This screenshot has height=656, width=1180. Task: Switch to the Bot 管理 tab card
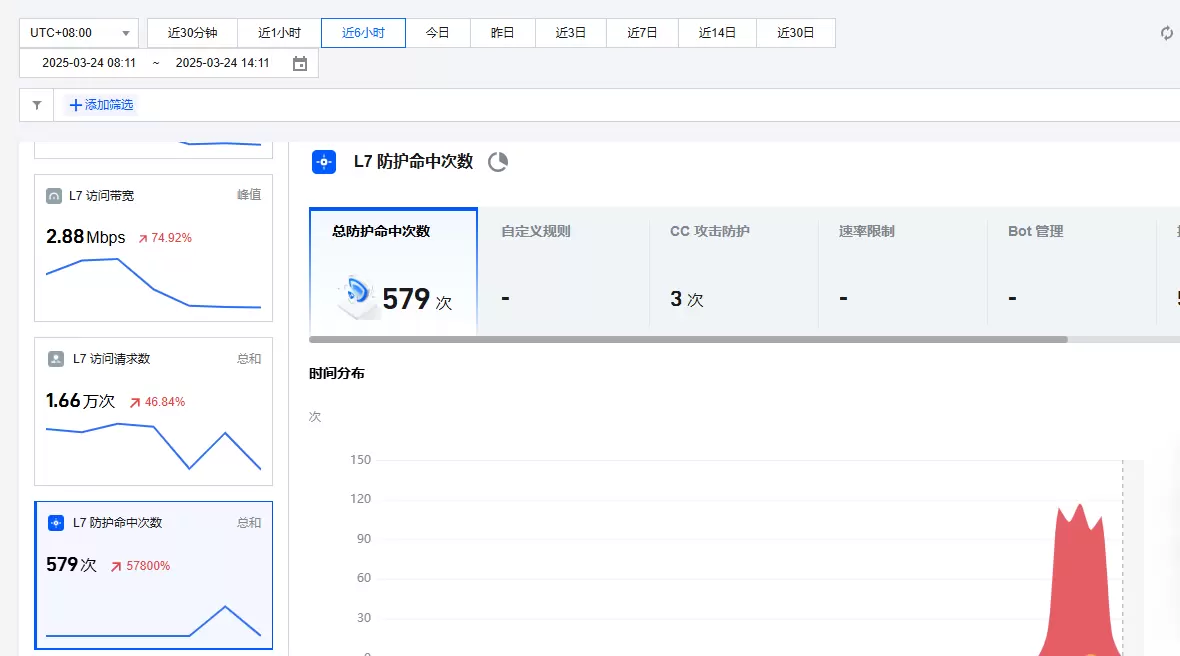1072,272
